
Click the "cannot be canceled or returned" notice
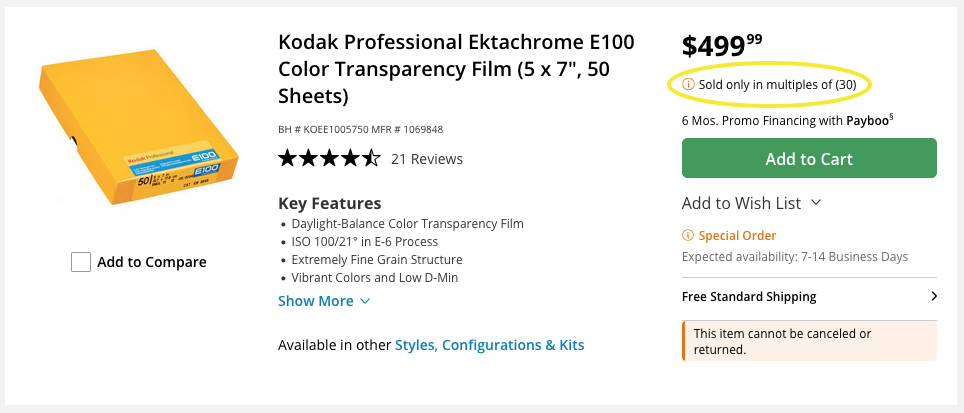point(782,341)
